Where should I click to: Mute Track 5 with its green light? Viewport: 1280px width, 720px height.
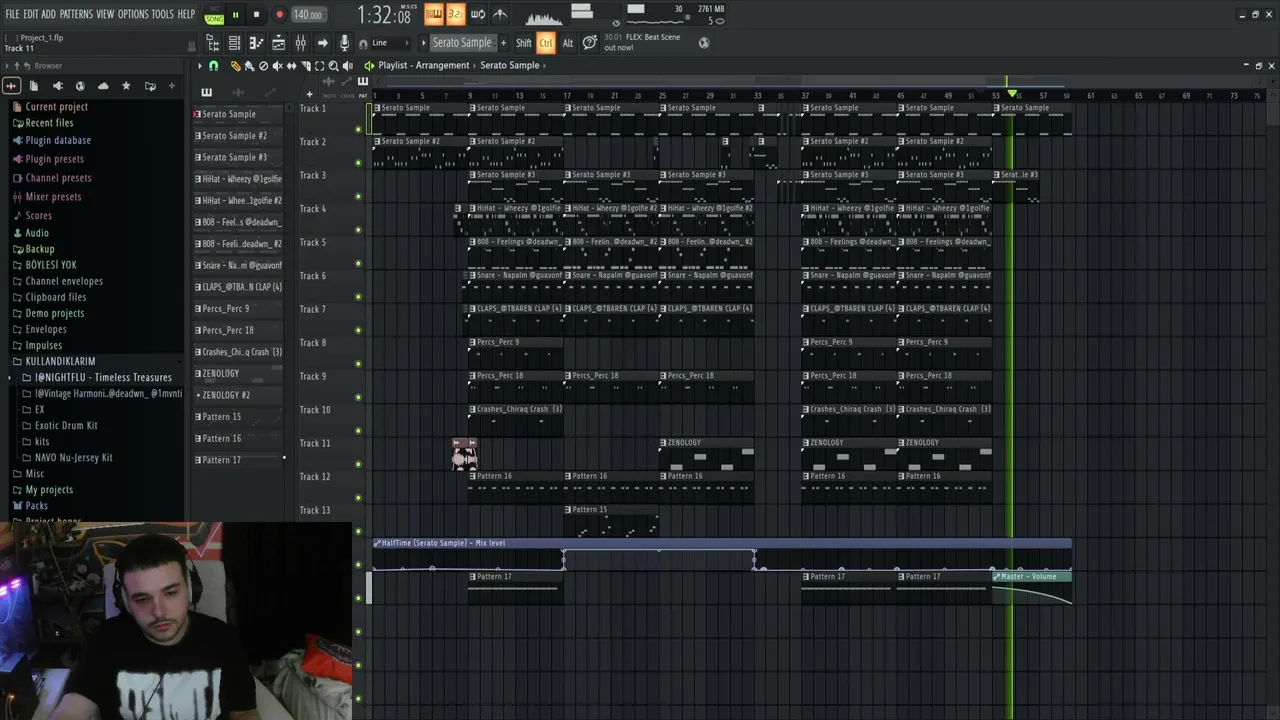359,263
